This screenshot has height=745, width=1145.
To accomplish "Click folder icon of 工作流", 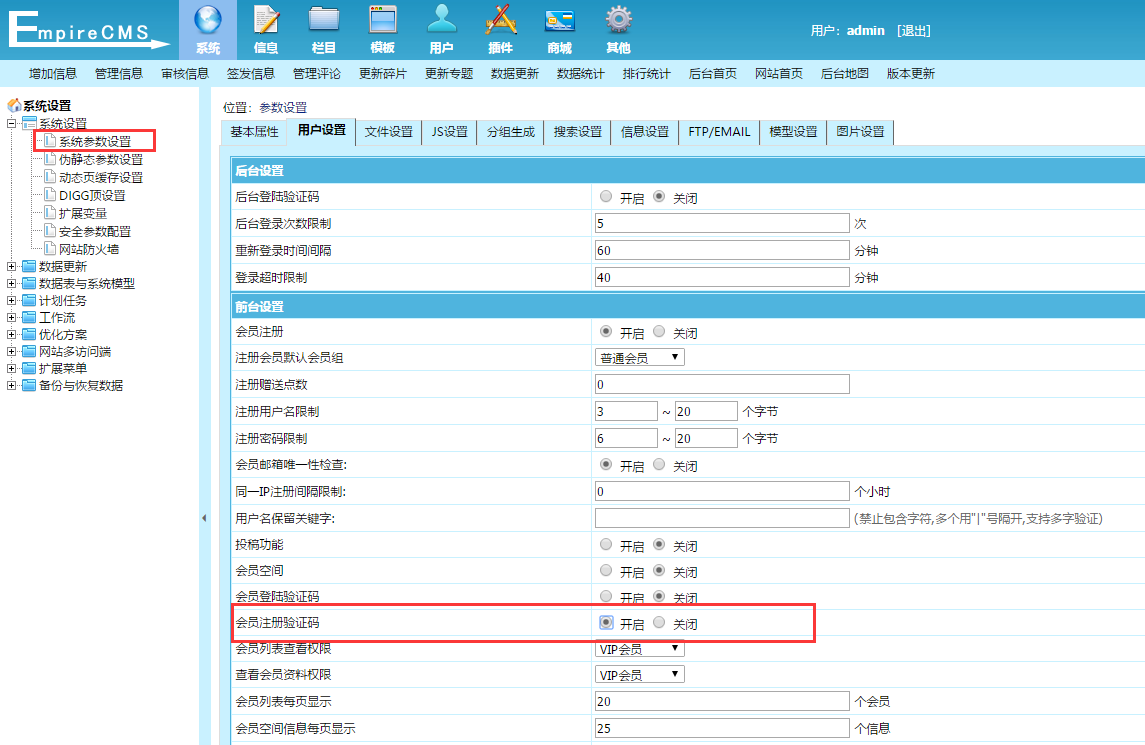I will coord(29,317).
